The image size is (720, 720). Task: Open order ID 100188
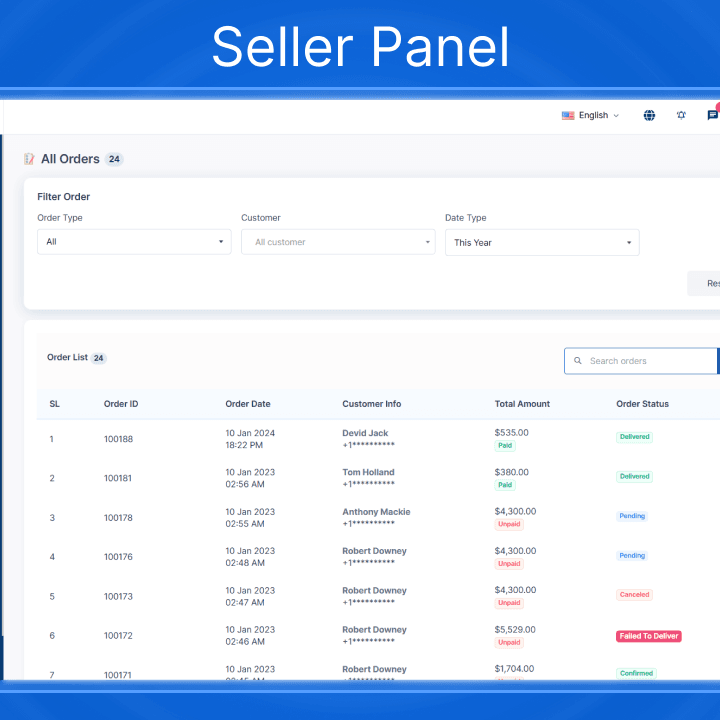coord(118,439)
